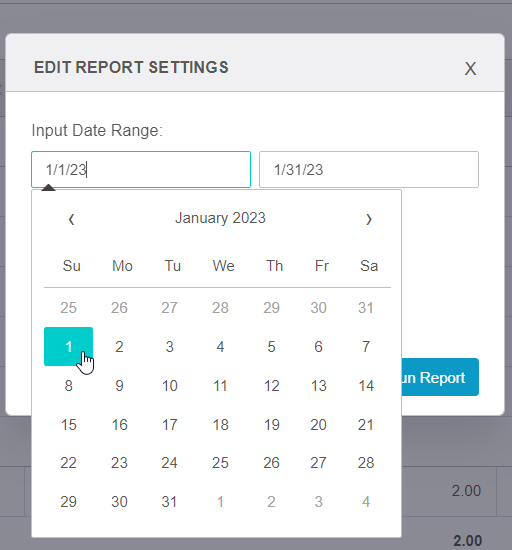The image size is (512, 550).
Task: Pick Saturday January 28
Action: (366, 463)
